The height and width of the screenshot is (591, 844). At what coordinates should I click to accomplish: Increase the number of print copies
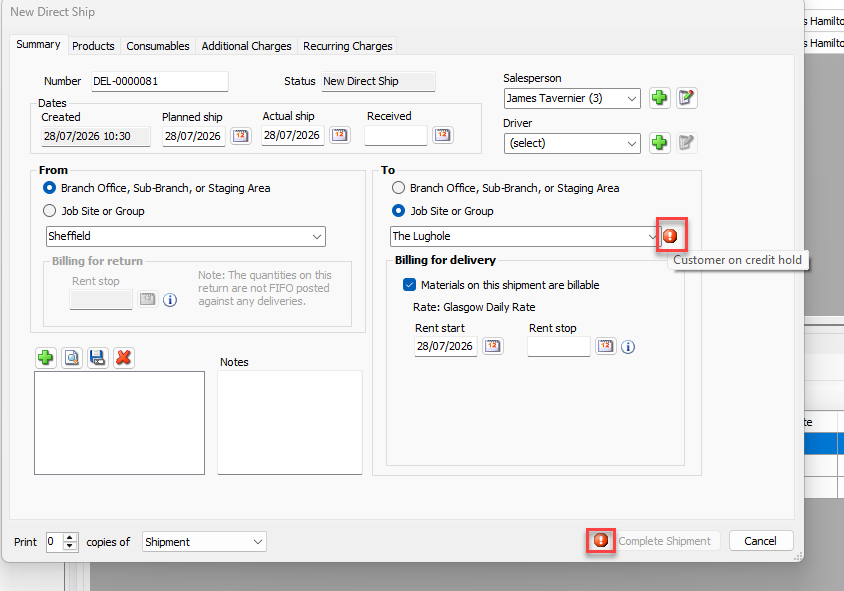70,537
